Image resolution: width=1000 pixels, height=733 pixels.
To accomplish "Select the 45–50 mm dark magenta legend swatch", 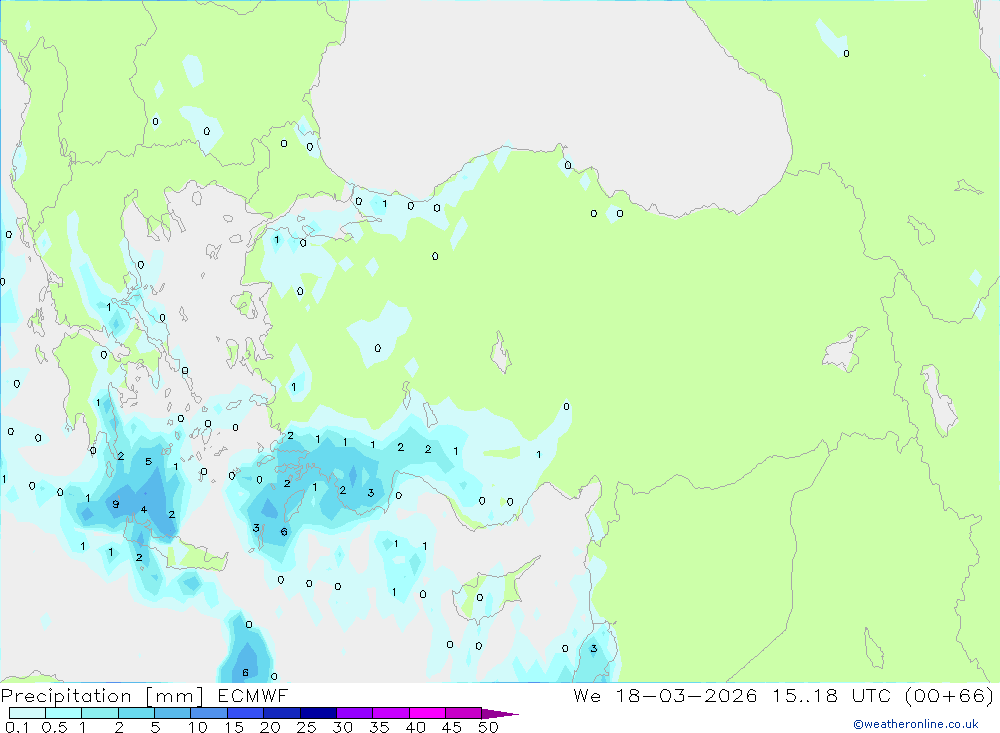I will tap(464, 713).
